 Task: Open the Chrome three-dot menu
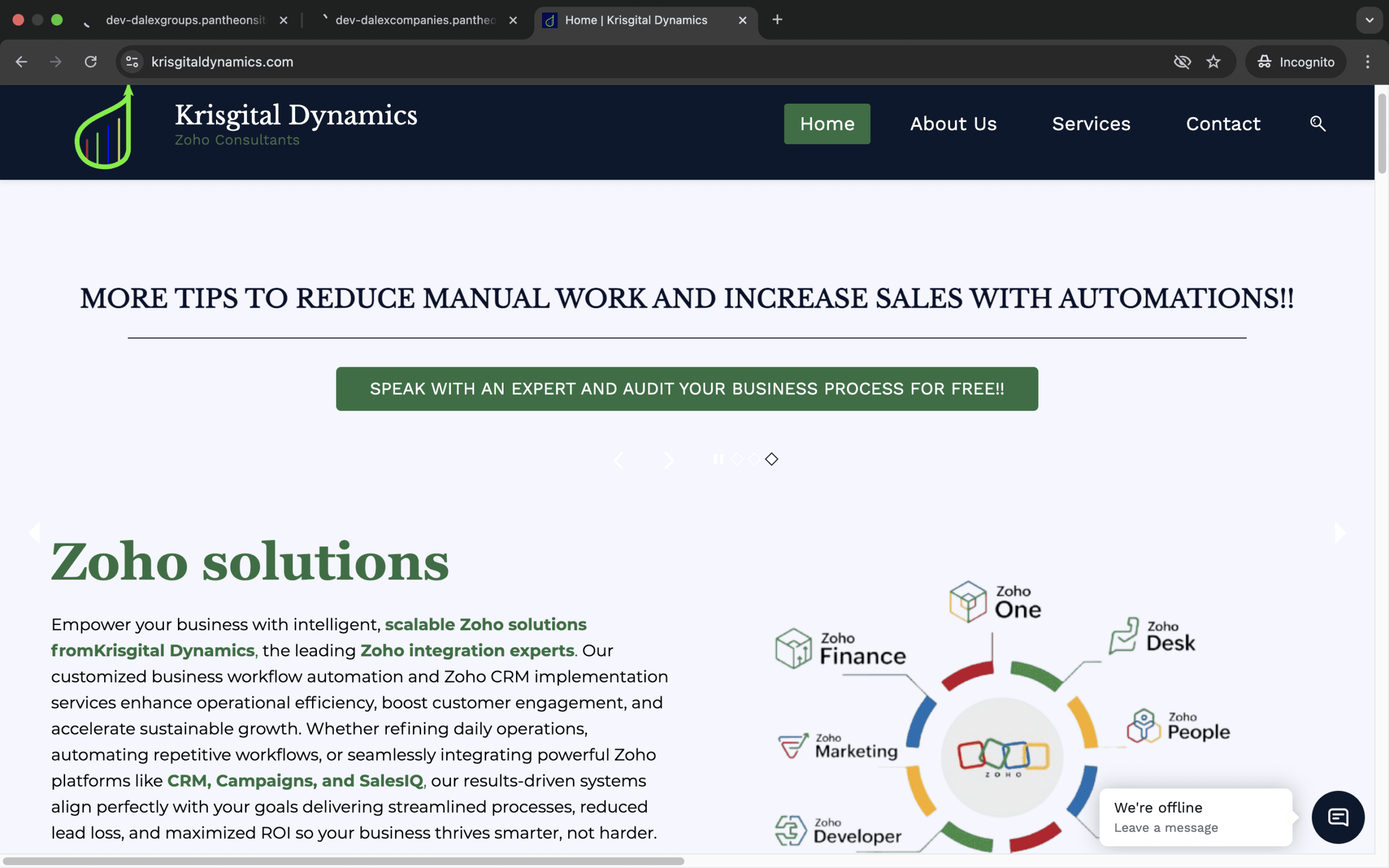click(1367, 62)
